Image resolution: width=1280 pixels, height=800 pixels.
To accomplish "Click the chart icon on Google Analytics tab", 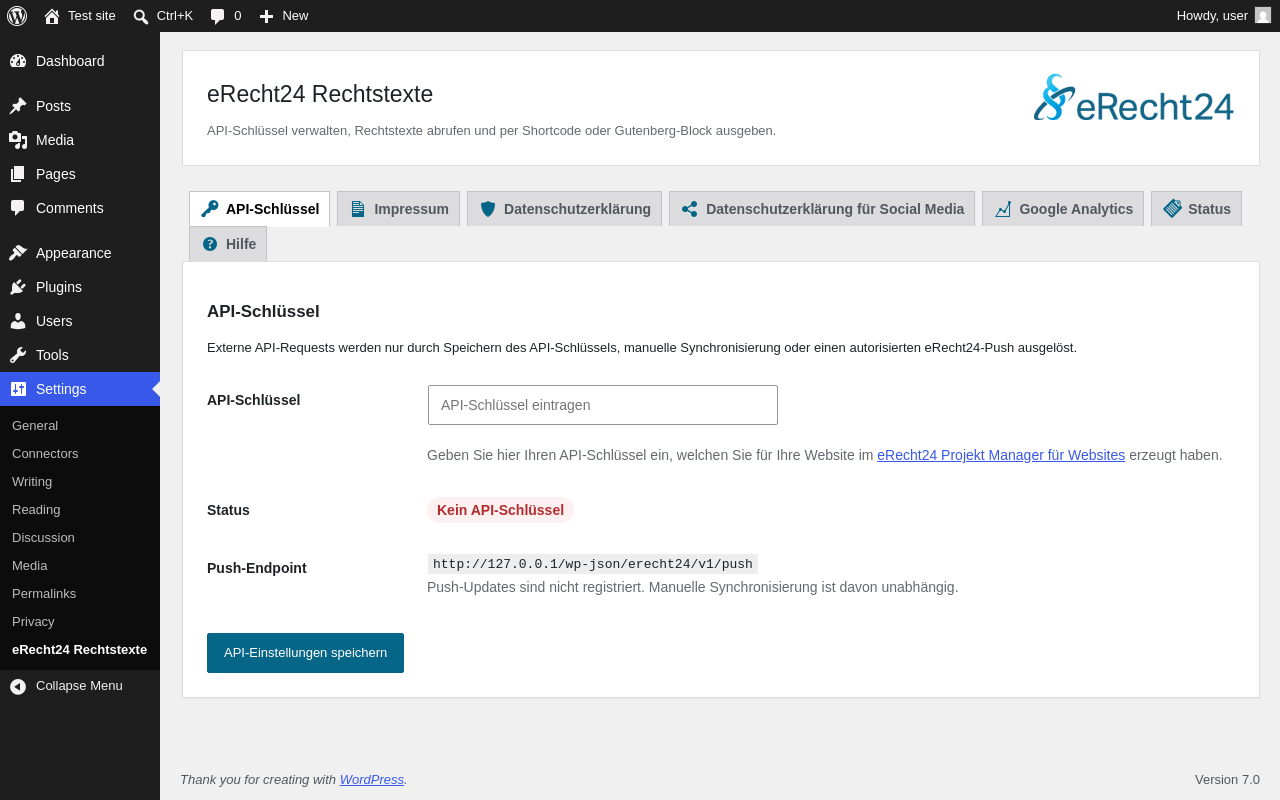I will point(1003,209).
